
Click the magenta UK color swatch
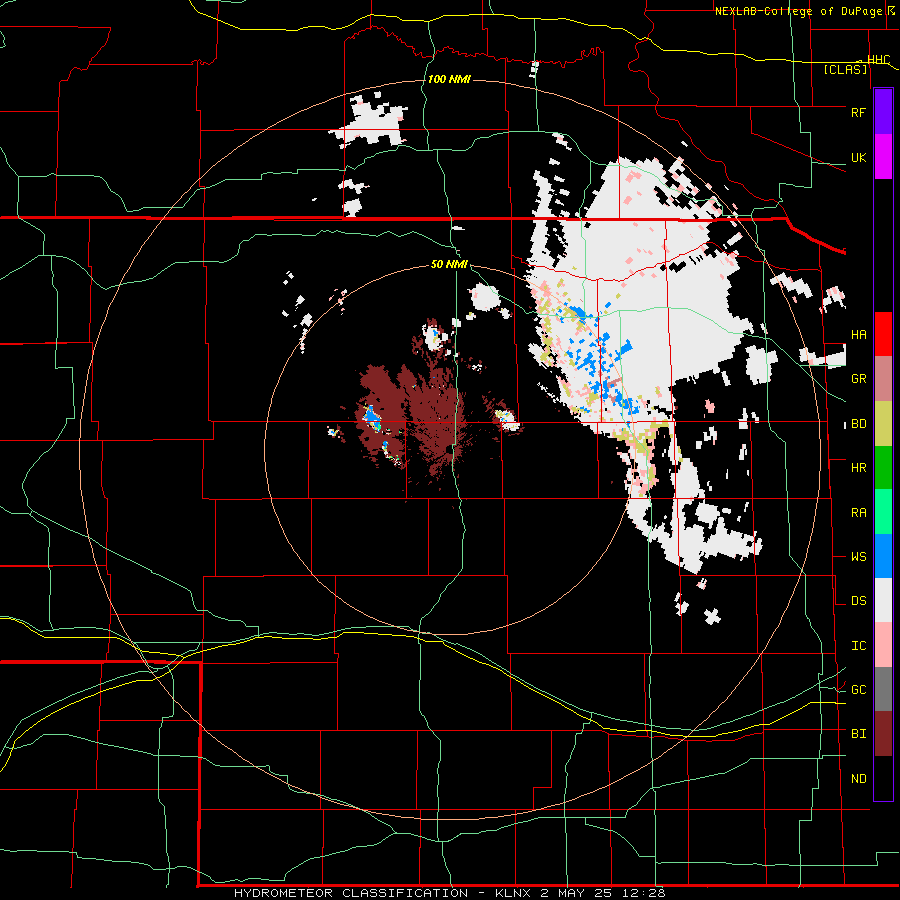(x=883, y=157)
